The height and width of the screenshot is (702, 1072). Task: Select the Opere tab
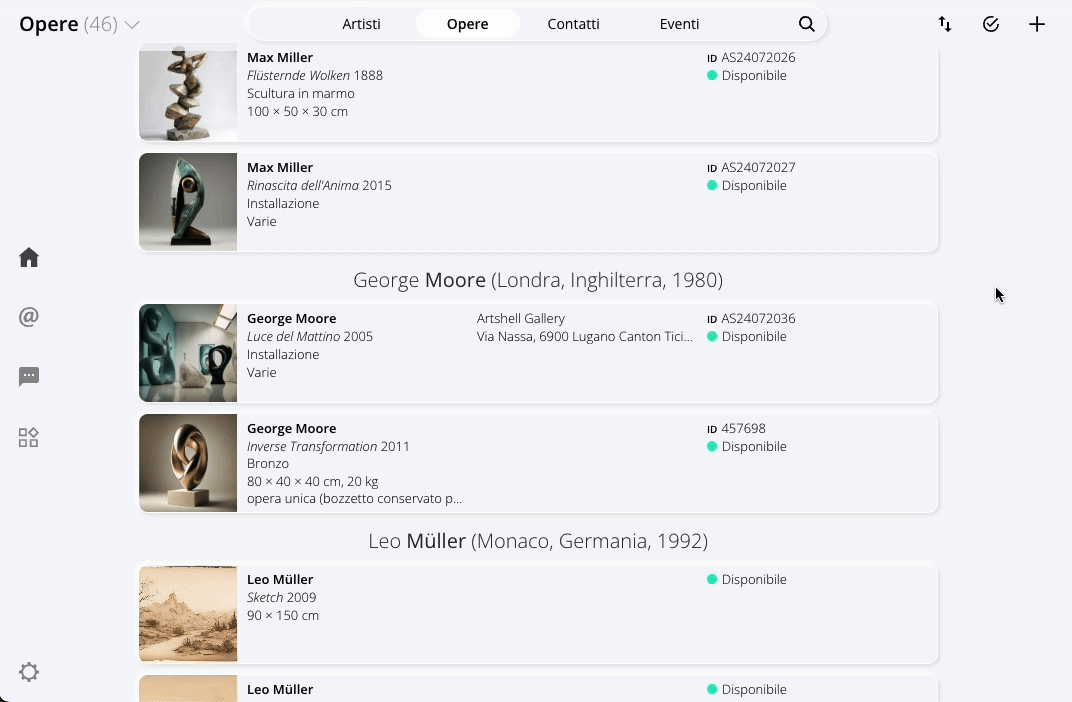(x=468, y=24)
